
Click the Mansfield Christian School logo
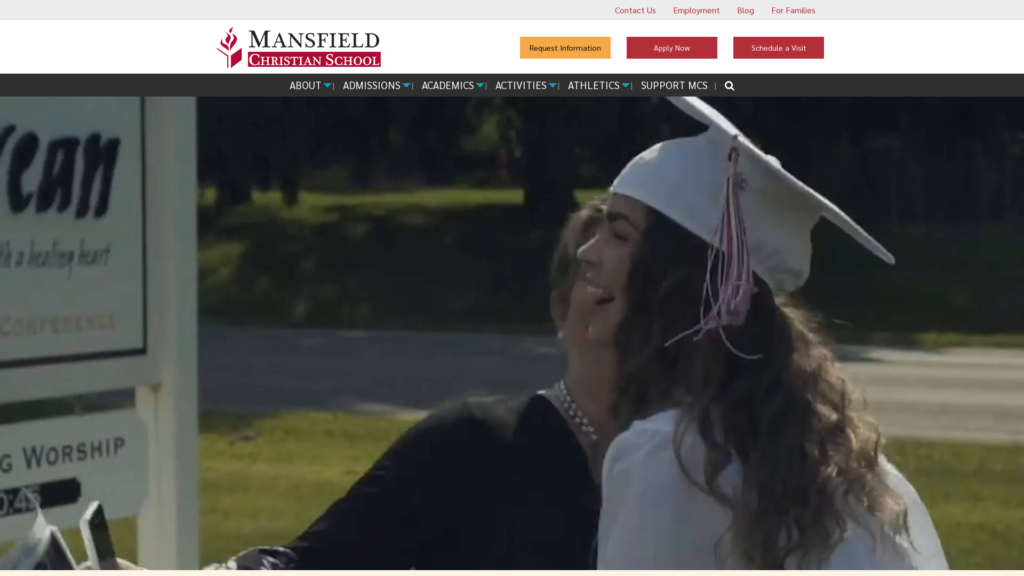click(x=299, y=48)
